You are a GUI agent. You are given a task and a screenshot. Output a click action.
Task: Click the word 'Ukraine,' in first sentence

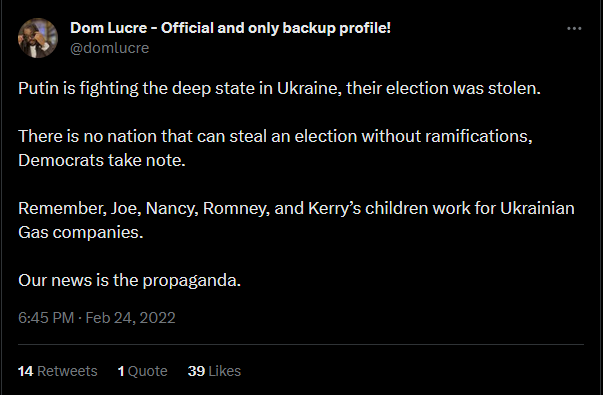[309, 88]
